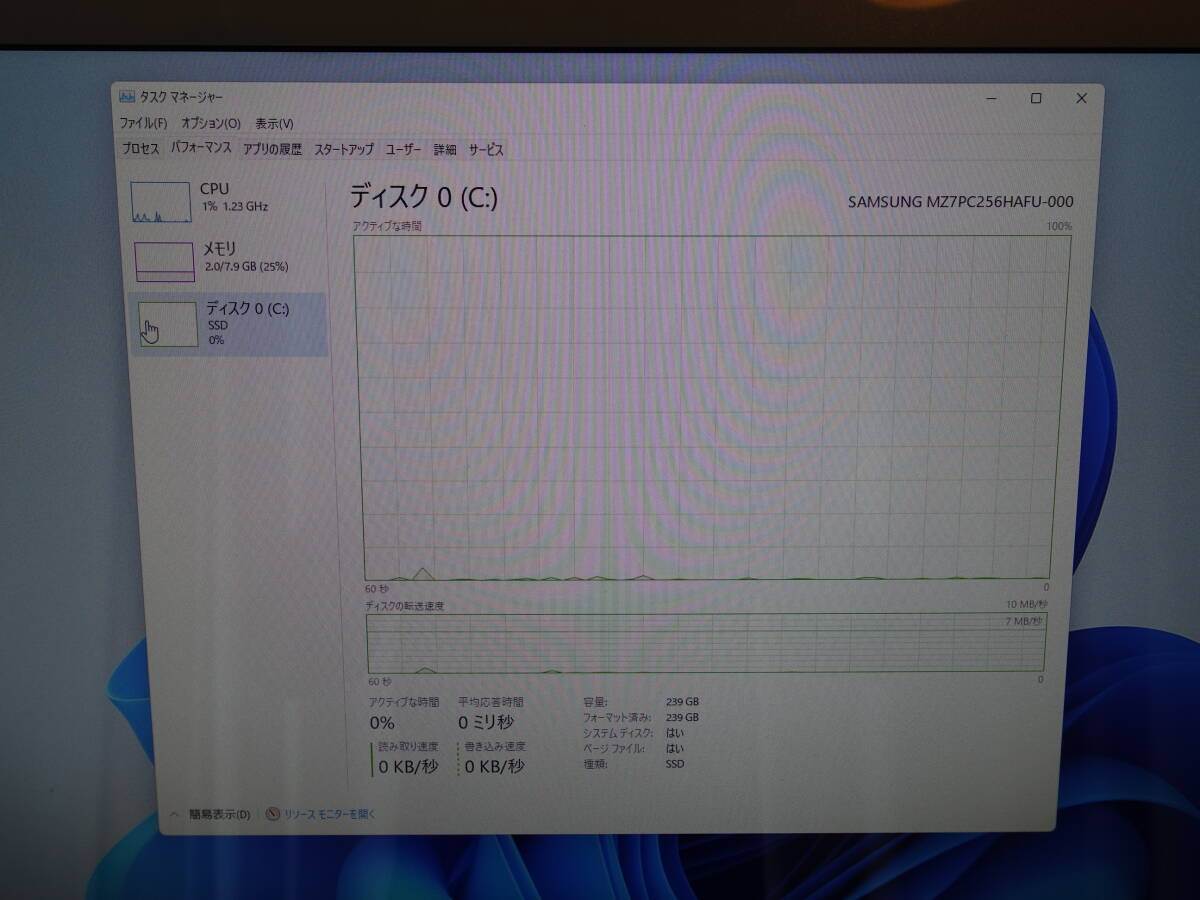1200x900 pixels.
Task: Select the CPU usage graph thumbnail
Action: 161,202
